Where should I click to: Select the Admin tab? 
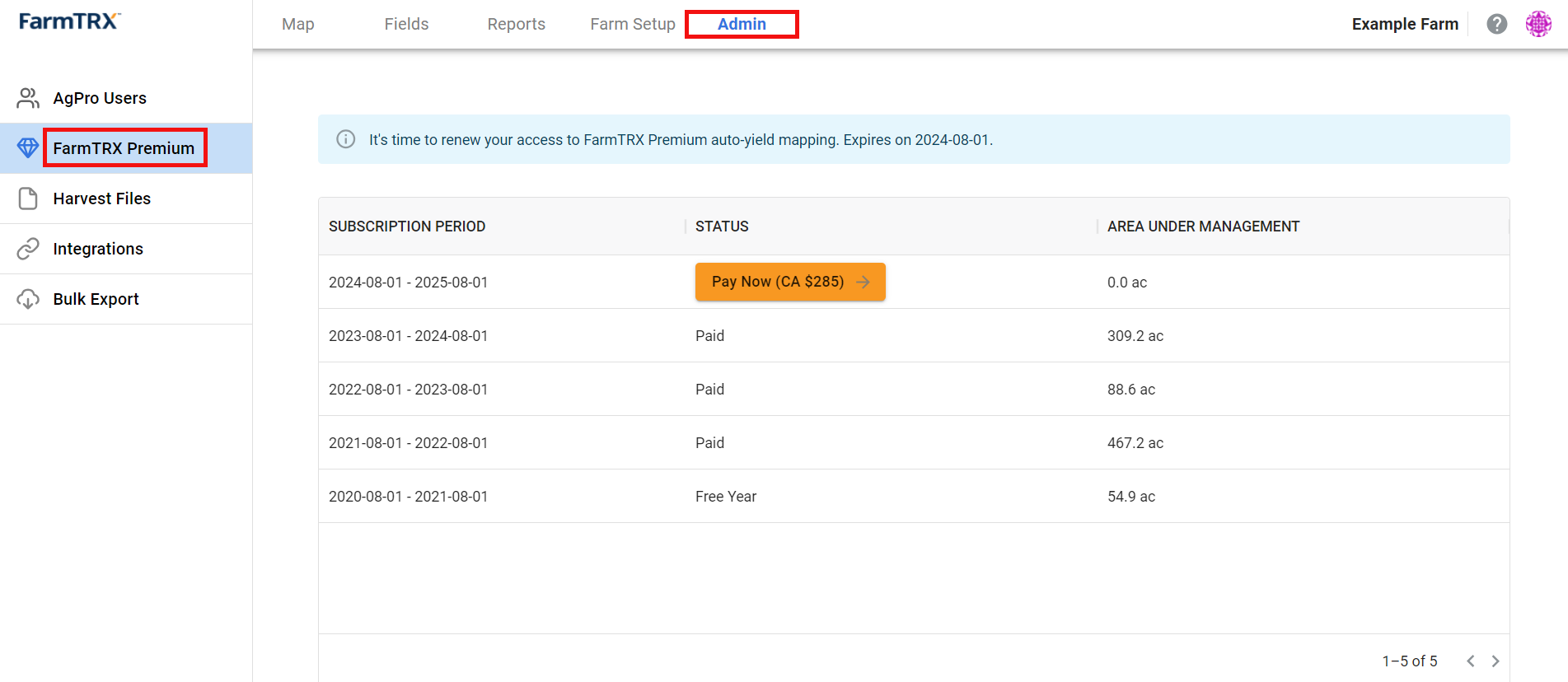(x=742, y=24)
